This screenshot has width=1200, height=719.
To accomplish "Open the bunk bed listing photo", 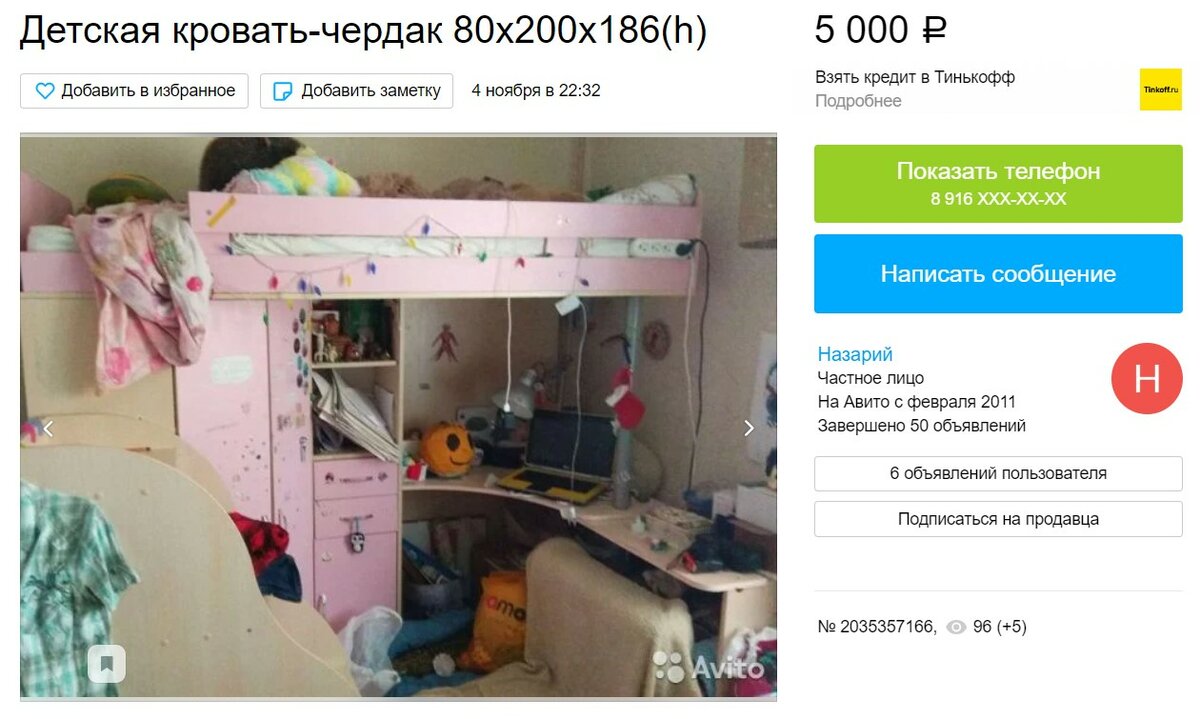I will pos(398,417).
